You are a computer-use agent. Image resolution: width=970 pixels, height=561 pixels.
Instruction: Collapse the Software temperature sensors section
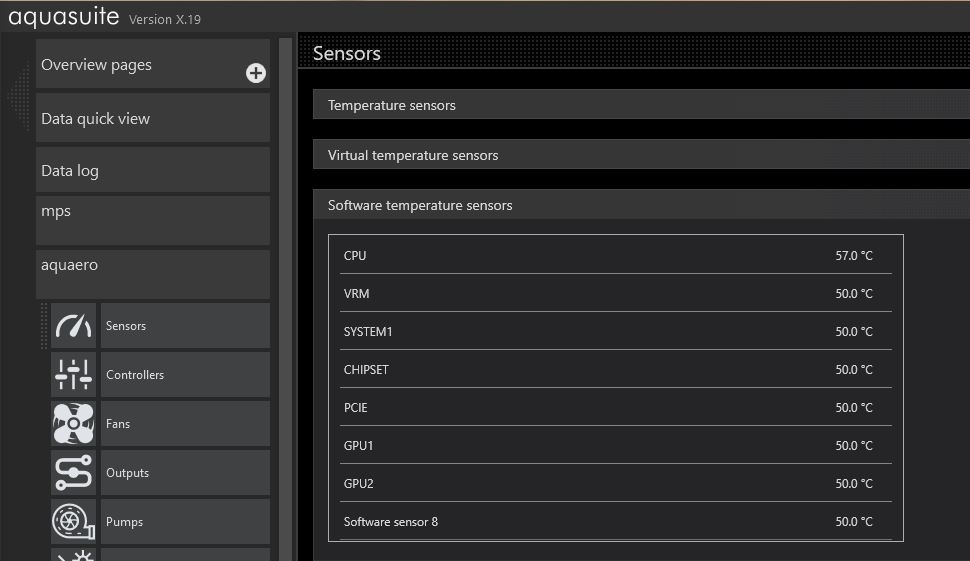click(x=640, y=205)
